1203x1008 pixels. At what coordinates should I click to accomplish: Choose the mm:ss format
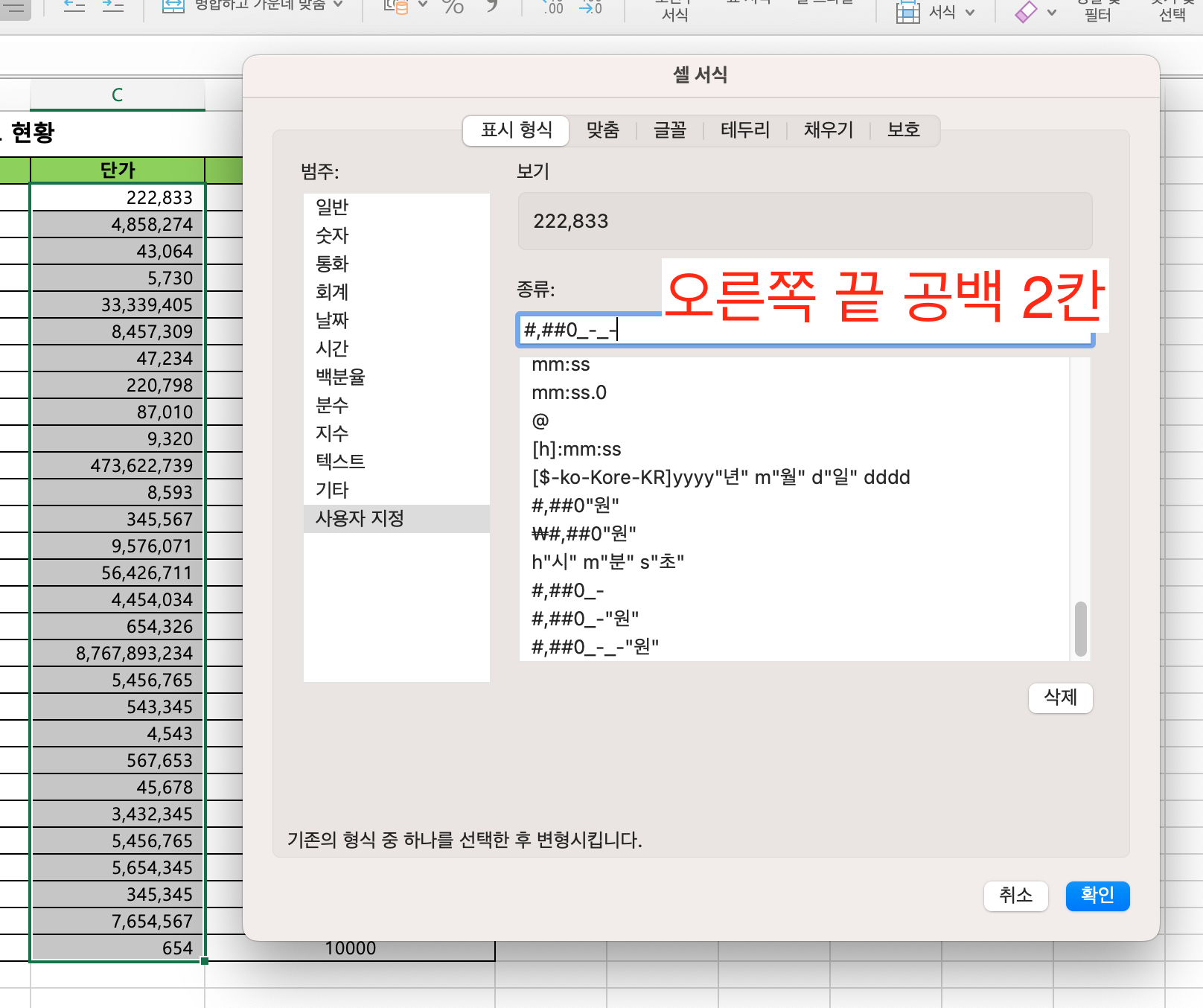[x=794, y=365]
